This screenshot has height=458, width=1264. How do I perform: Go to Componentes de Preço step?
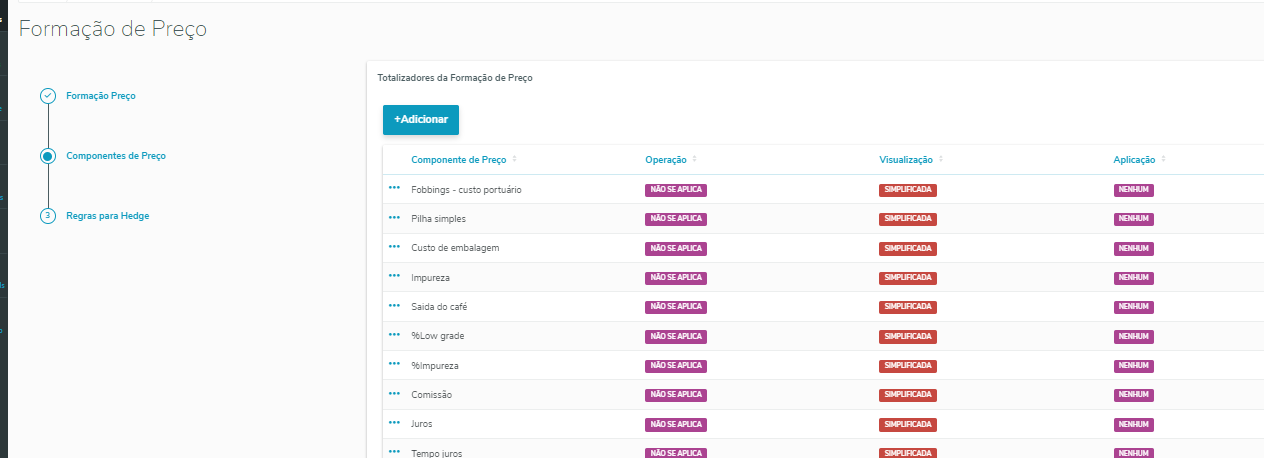pos(116,156)
